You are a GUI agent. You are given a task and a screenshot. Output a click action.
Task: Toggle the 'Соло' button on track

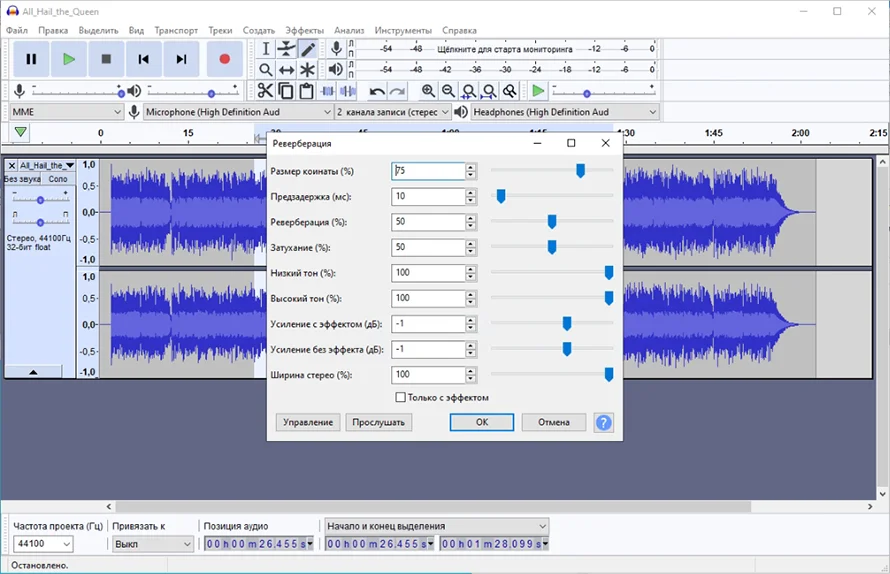(x=58, y=179)
